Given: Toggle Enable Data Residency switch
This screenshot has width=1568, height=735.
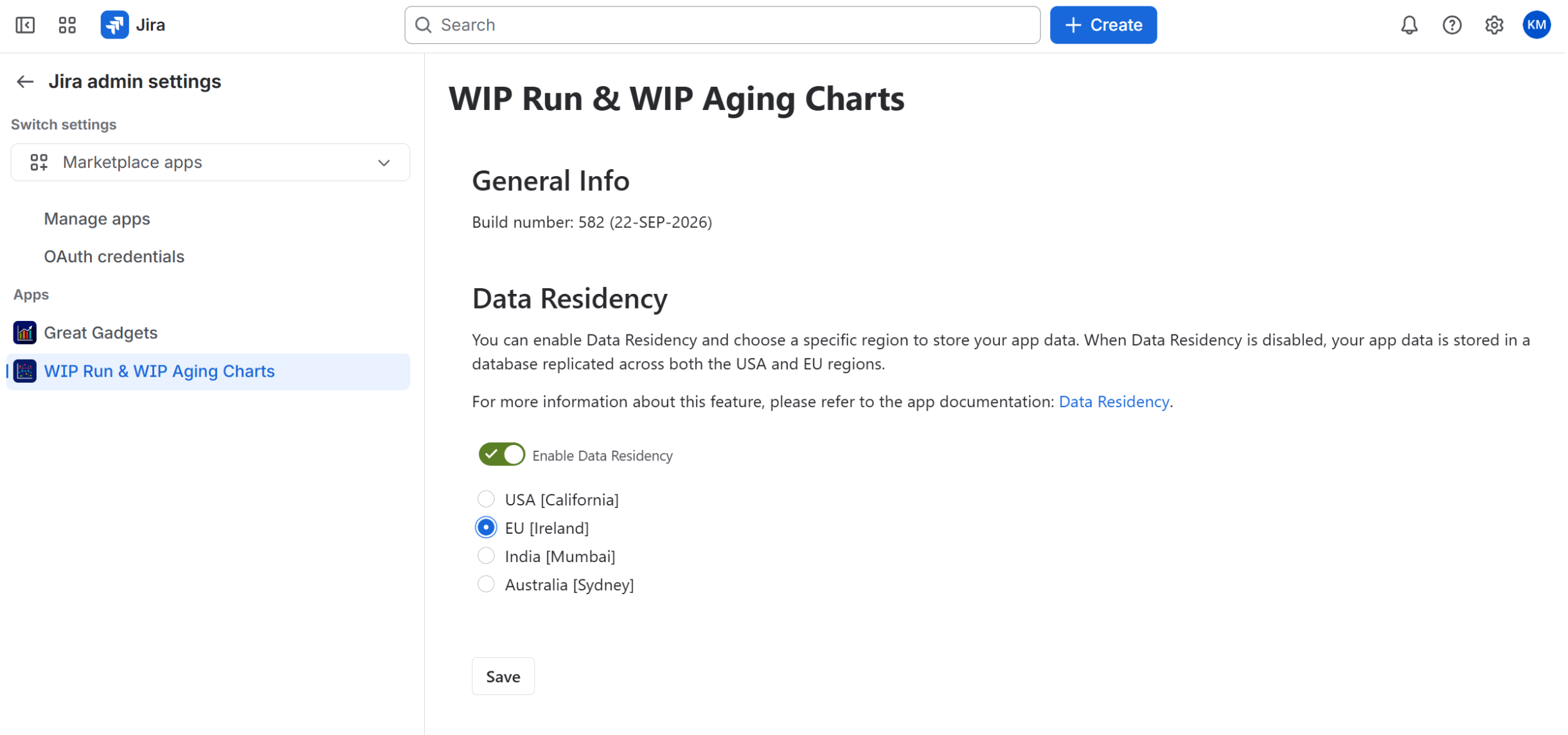Looking at the screenshot, I should (x=501, y=455).
